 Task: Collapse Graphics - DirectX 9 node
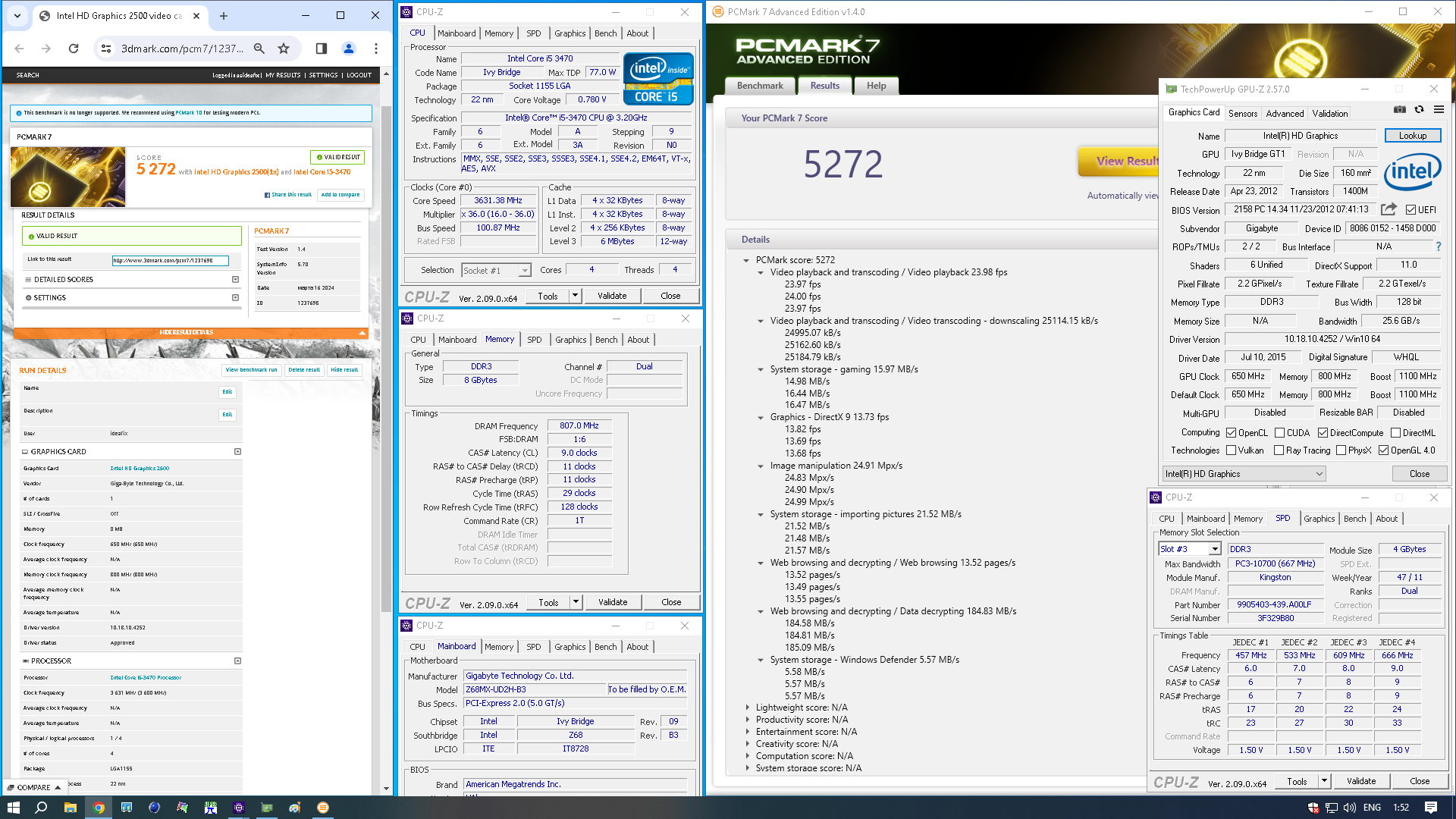[761, 417]
